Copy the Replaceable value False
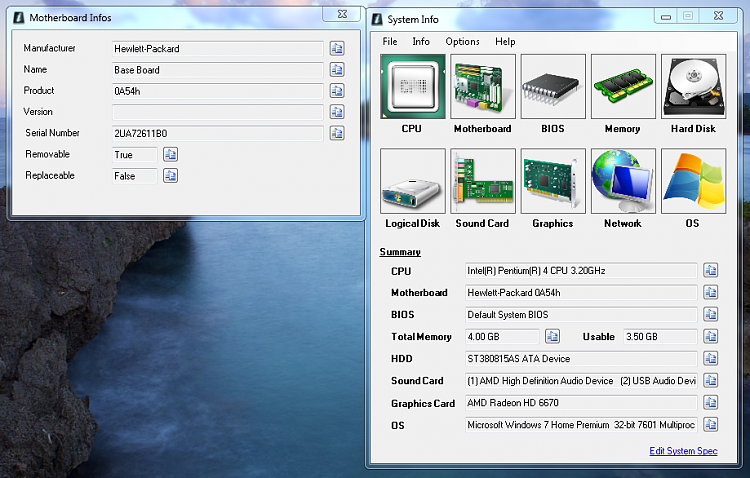The height and width of the screenshot is (478, 750). (170, 176)
